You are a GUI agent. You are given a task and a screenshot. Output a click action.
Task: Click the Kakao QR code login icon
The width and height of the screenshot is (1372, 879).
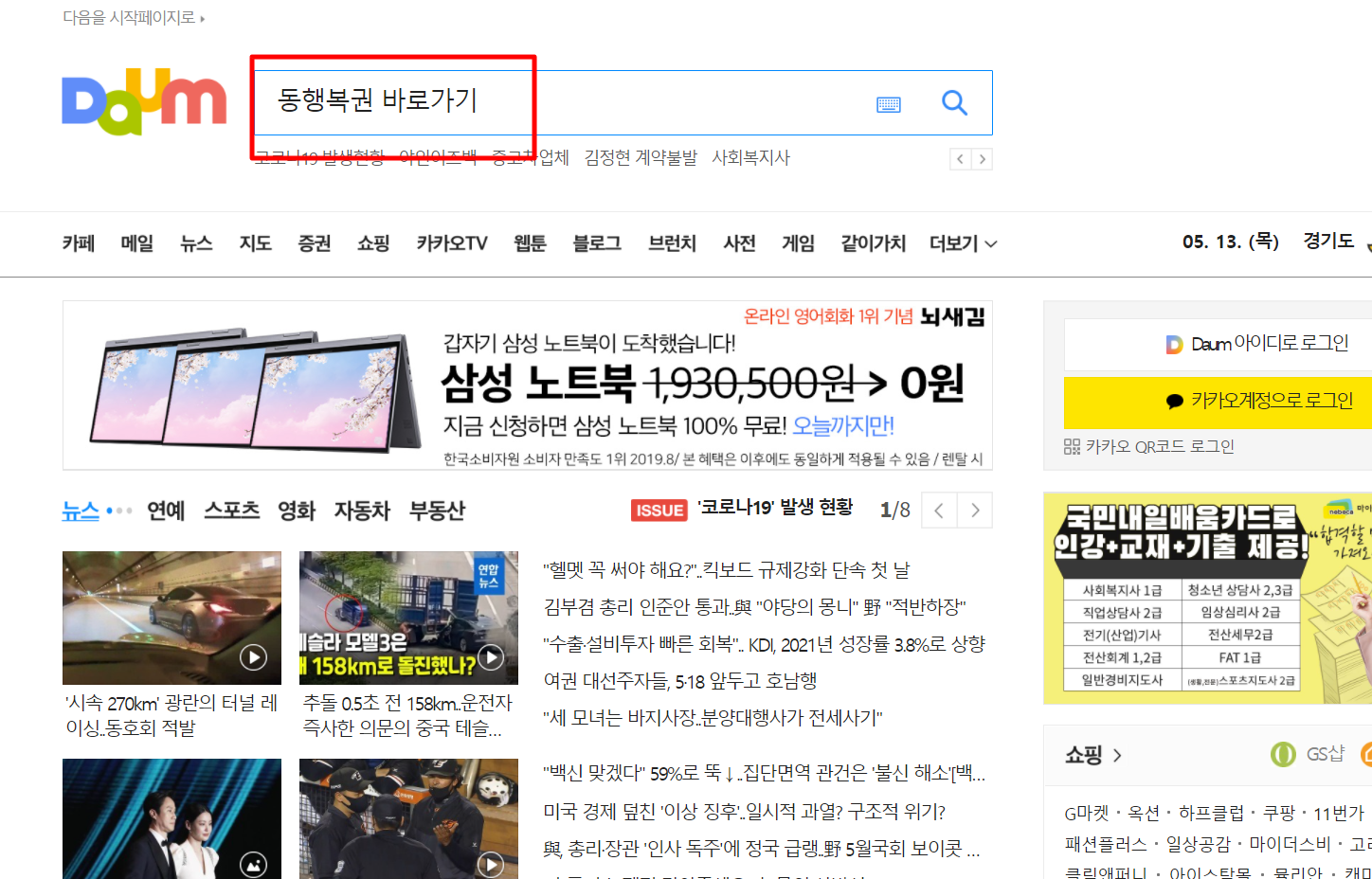[x=1072, y=446]
